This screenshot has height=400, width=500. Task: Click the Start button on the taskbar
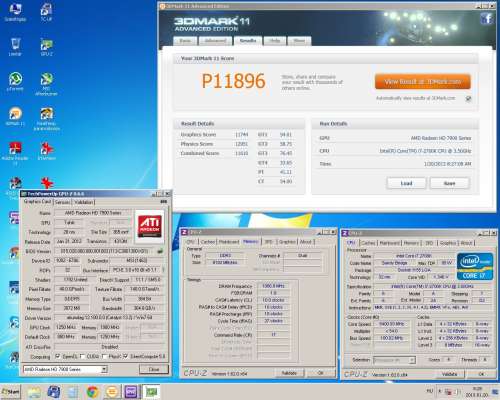click(x=10, y=392)
